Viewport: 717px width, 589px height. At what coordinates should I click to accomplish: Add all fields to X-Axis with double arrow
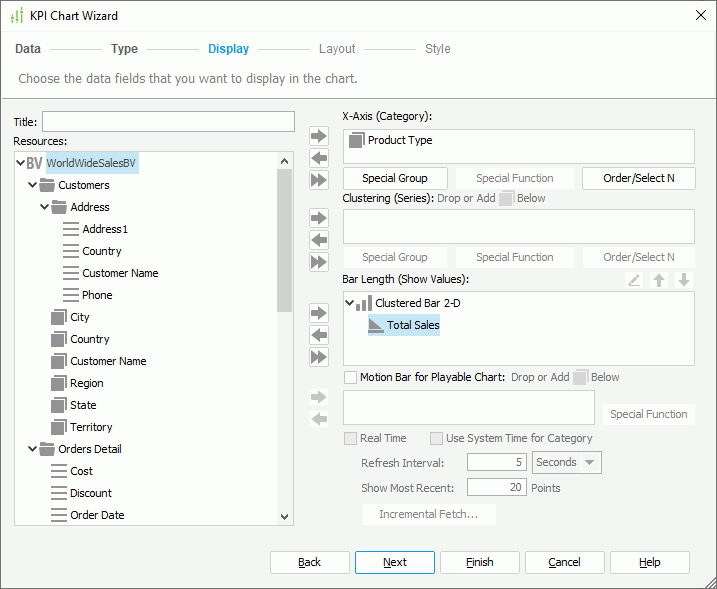pos(319,180)
